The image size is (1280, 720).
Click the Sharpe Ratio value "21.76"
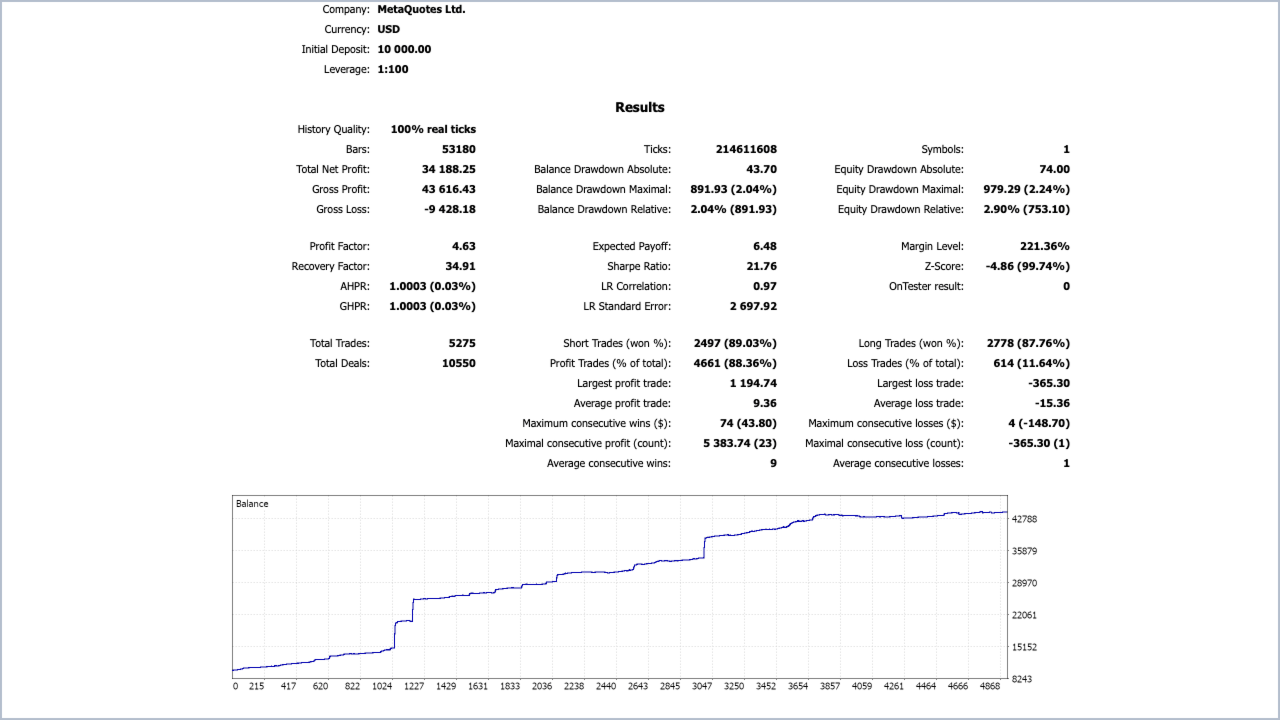(x=762, y=266)
